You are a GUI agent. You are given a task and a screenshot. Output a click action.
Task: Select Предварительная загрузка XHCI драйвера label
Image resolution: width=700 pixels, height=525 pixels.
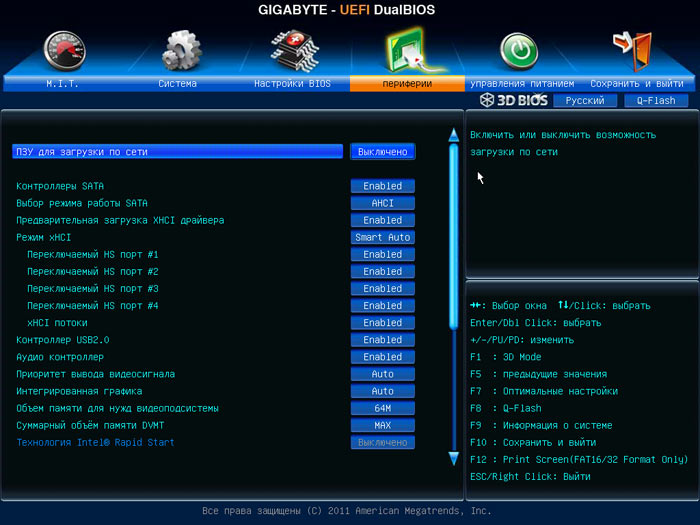click(120, 220)
